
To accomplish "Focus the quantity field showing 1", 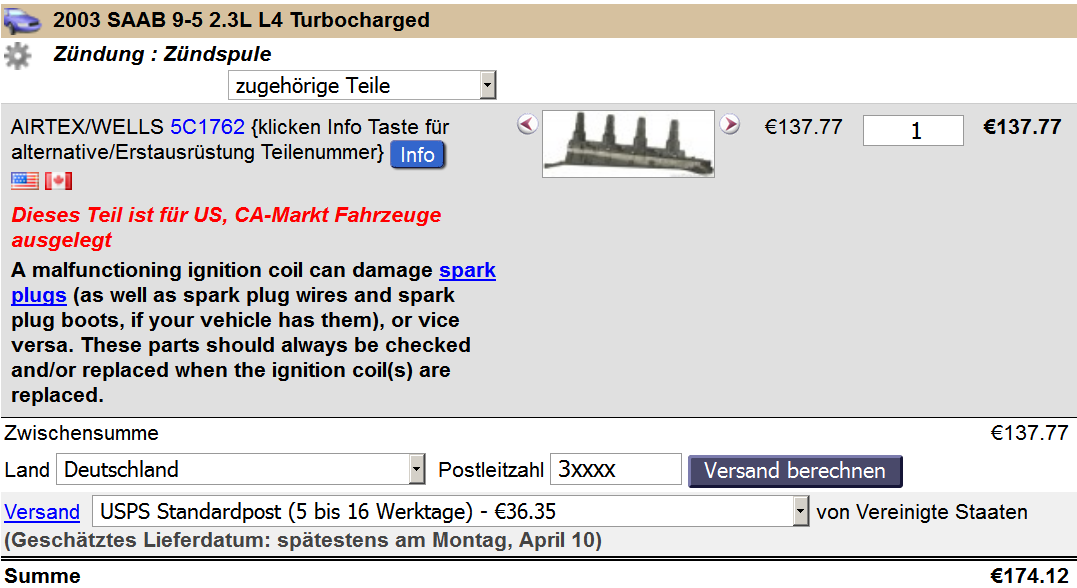I will pos(914,131).
